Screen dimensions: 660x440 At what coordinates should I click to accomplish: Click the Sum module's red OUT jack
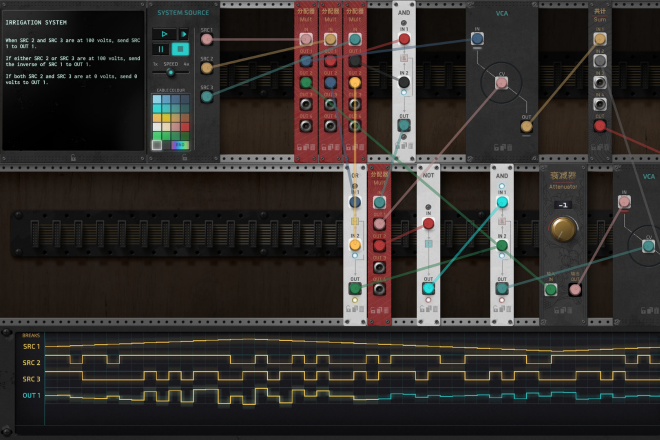pos(599,126)
